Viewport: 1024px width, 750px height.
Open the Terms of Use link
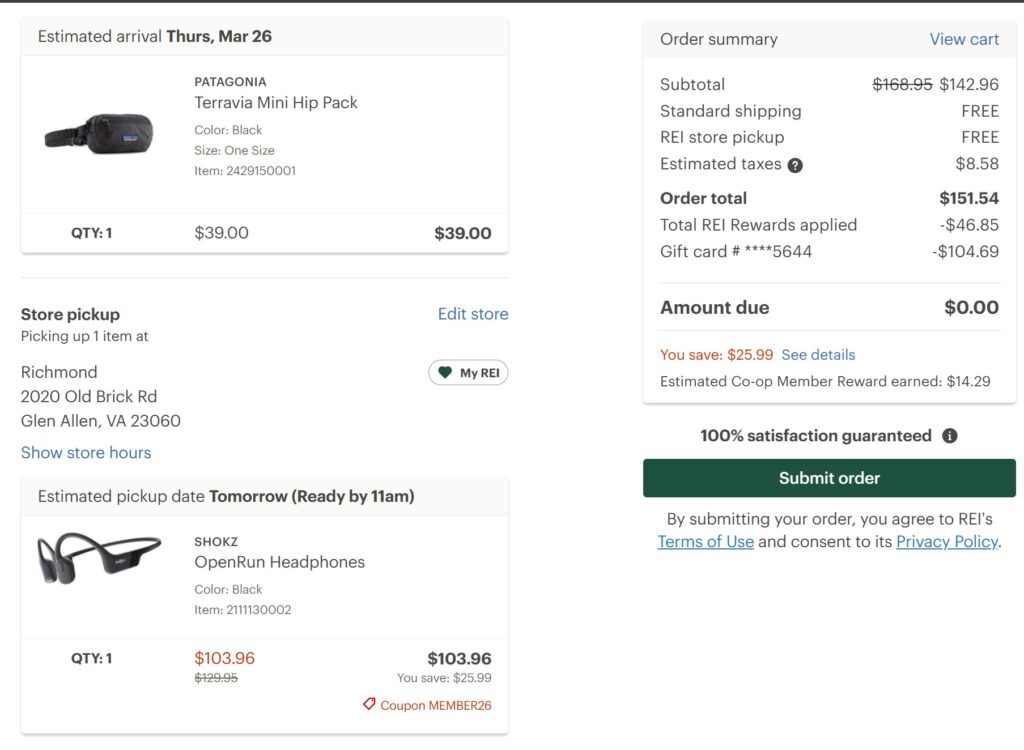[706, 542]
